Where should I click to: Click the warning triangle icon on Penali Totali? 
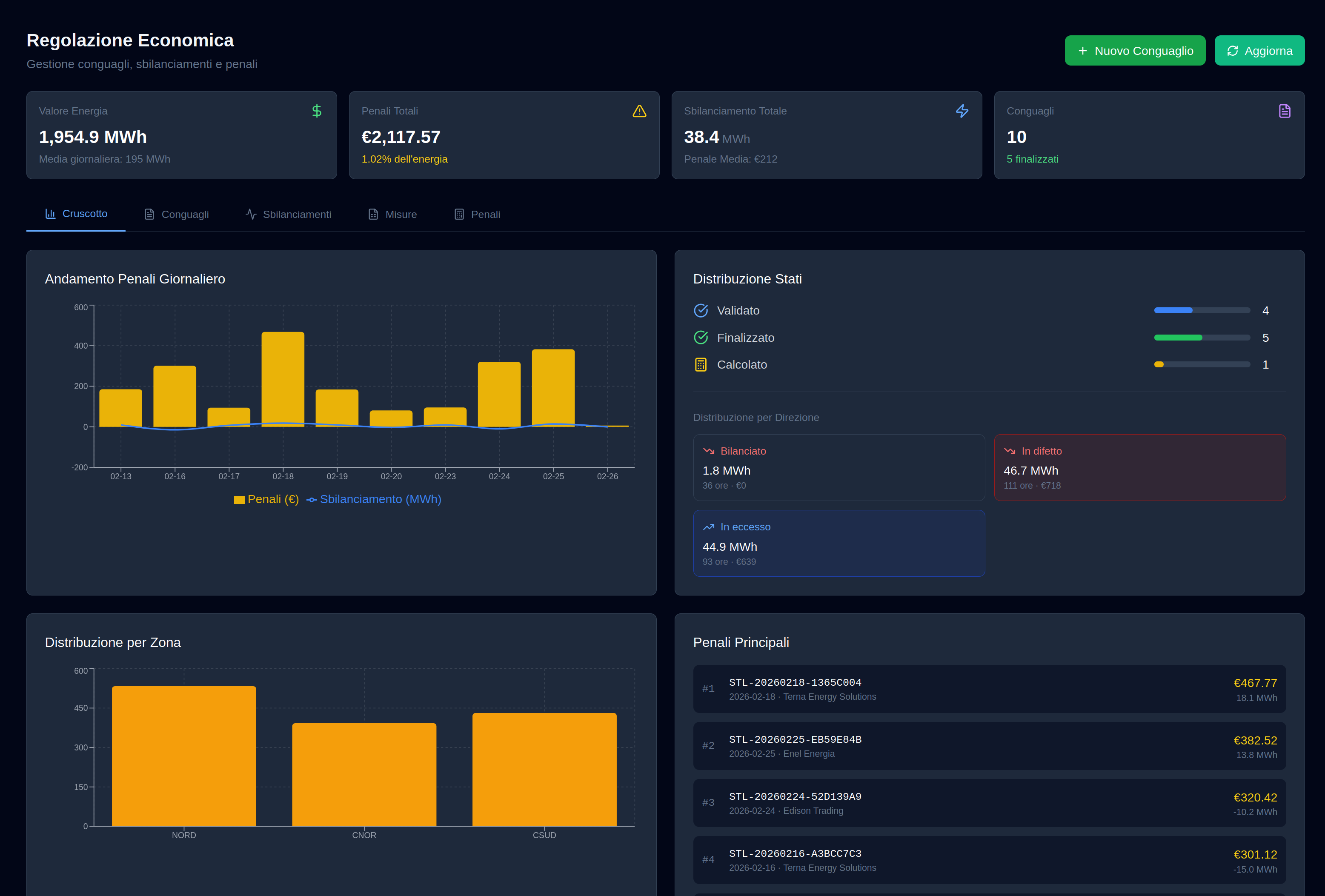pos(639,111)
